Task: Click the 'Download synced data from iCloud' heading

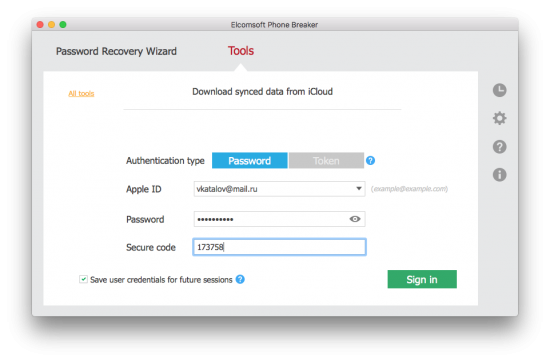Action: click(x=262, y=92)
